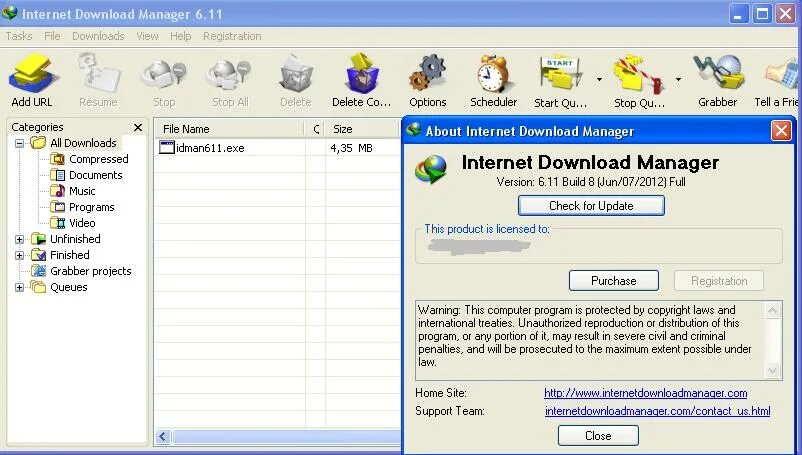Collapse the All Downloads tree node
The width and height of the screenshot is (802, 455).
[x=19, y=143]
